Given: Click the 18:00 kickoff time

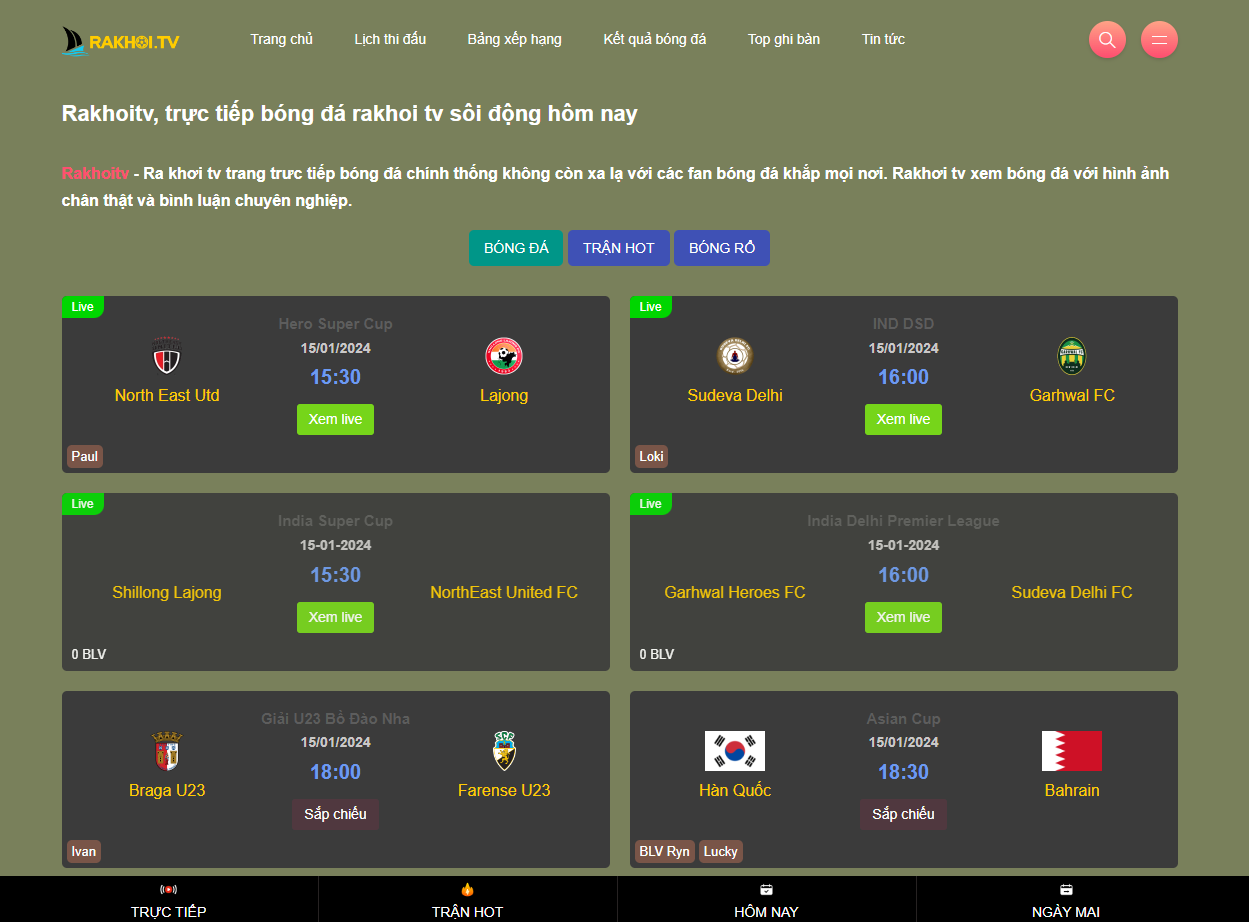Looking at the screenshot, I should [335, 772].
